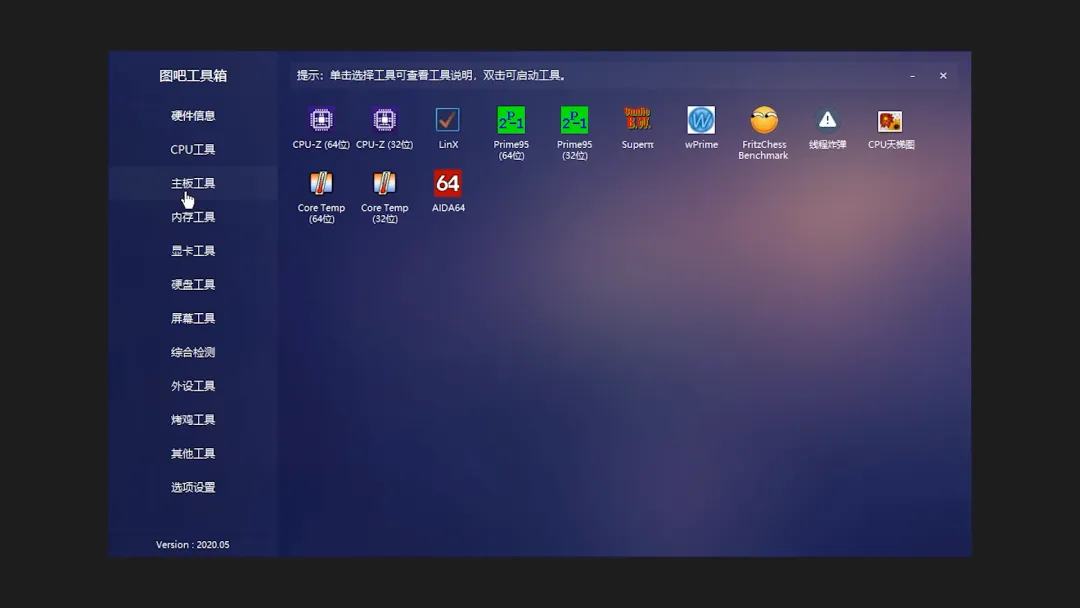Open the AIDA64 tool icon
Screen dimensions: 1080x608
[447, 185]
